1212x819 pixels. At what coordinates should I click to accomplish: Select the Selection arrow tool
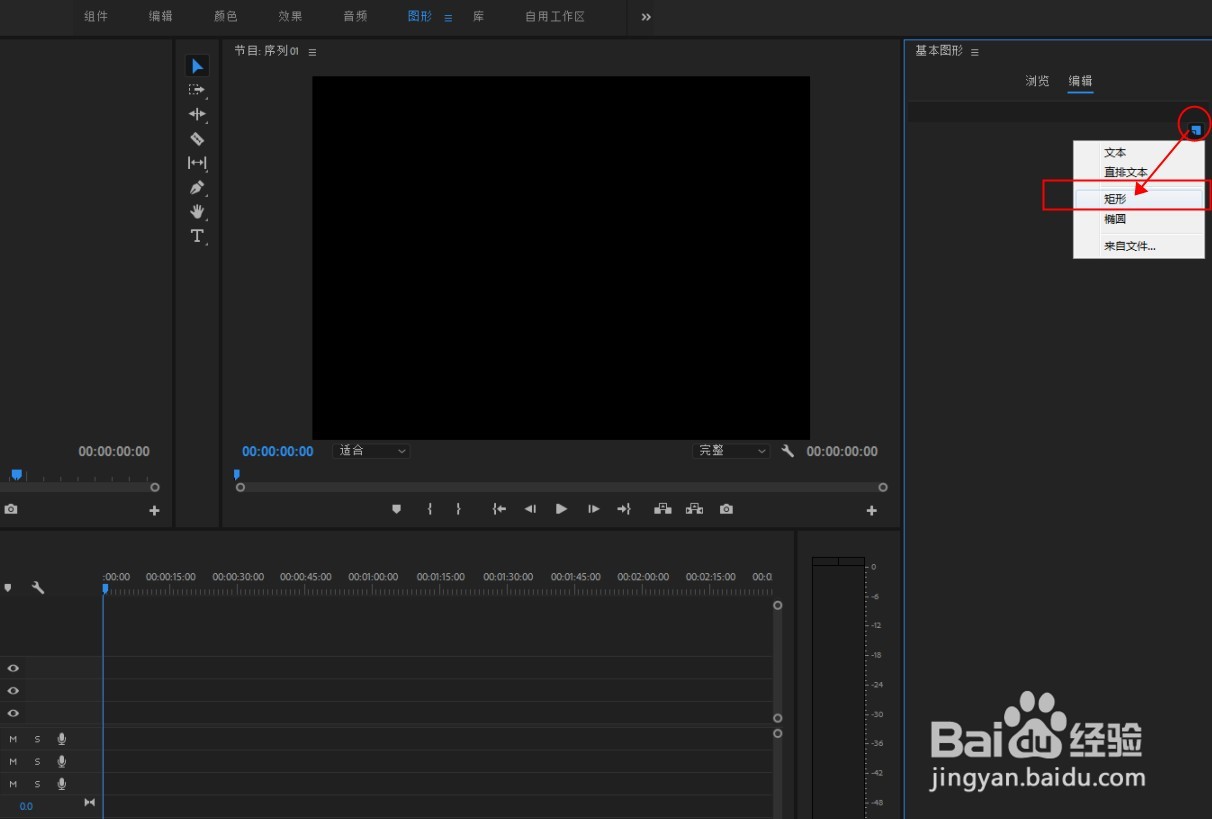(x=197, y=66)
